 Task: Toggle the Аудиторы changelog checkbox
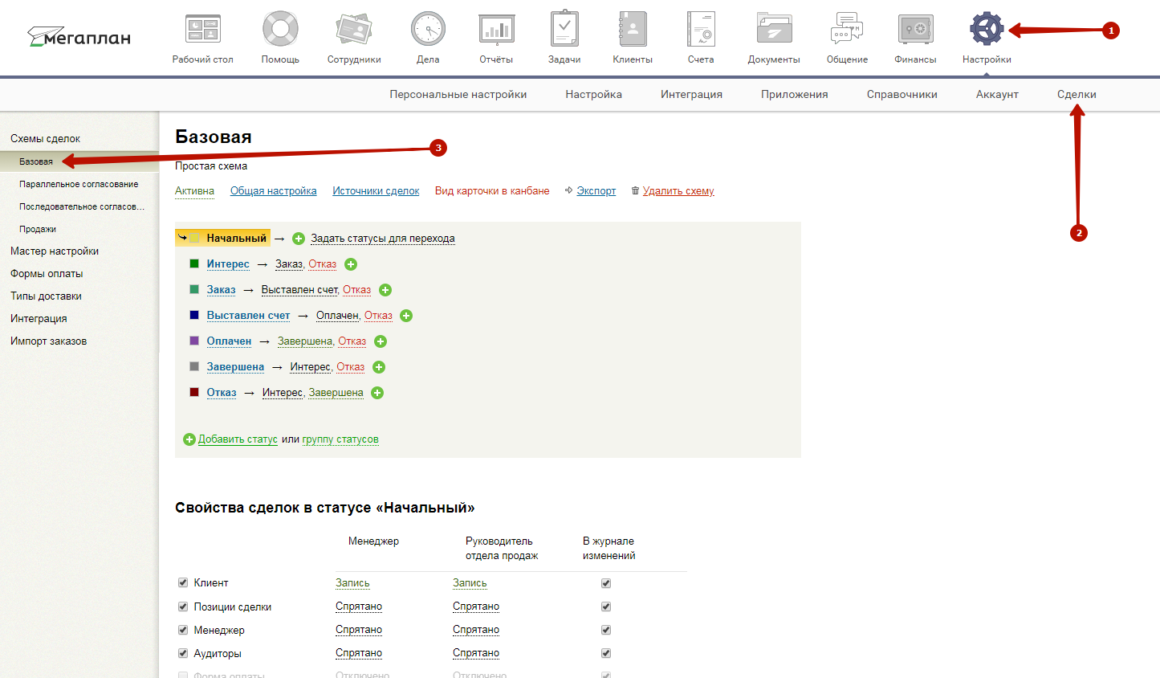point(606,653)
